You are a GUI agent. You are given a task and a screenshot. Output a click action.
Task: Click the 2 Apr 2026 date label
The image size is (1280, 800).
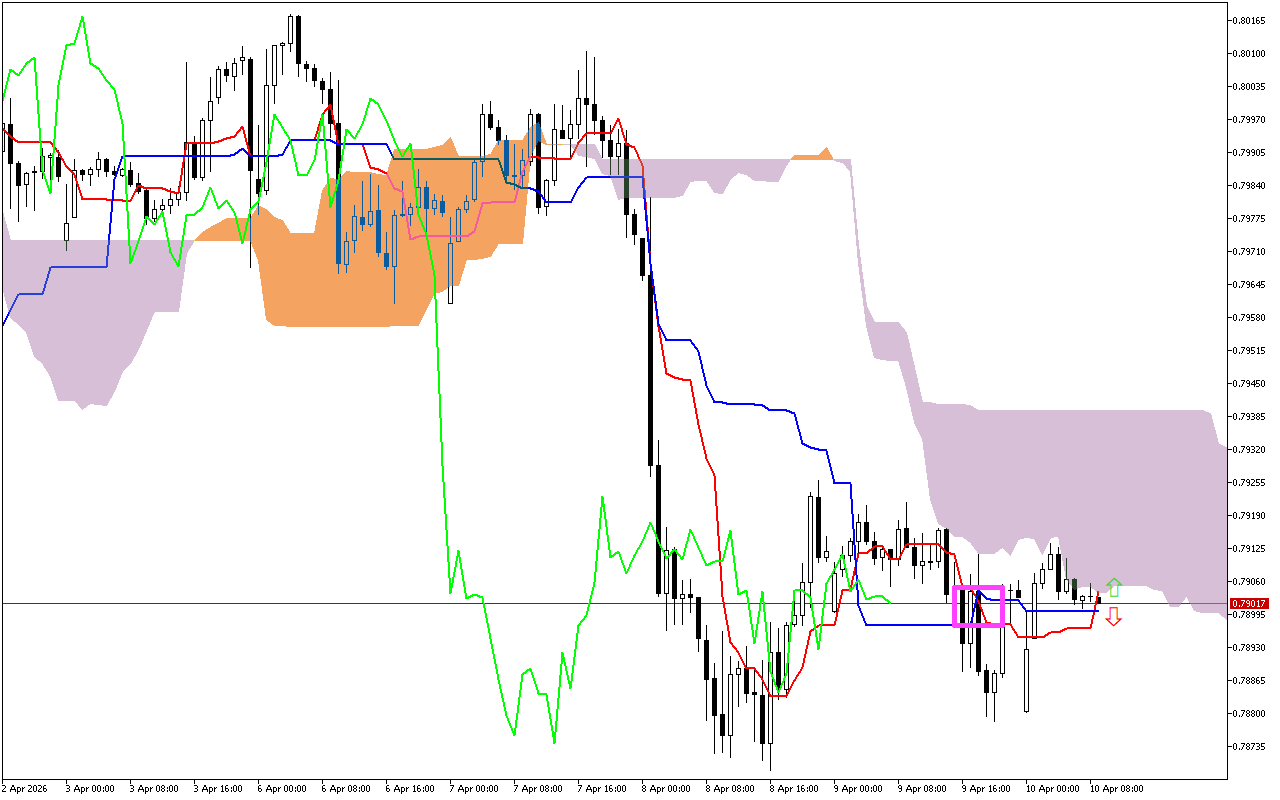click(x=27, y=788)
